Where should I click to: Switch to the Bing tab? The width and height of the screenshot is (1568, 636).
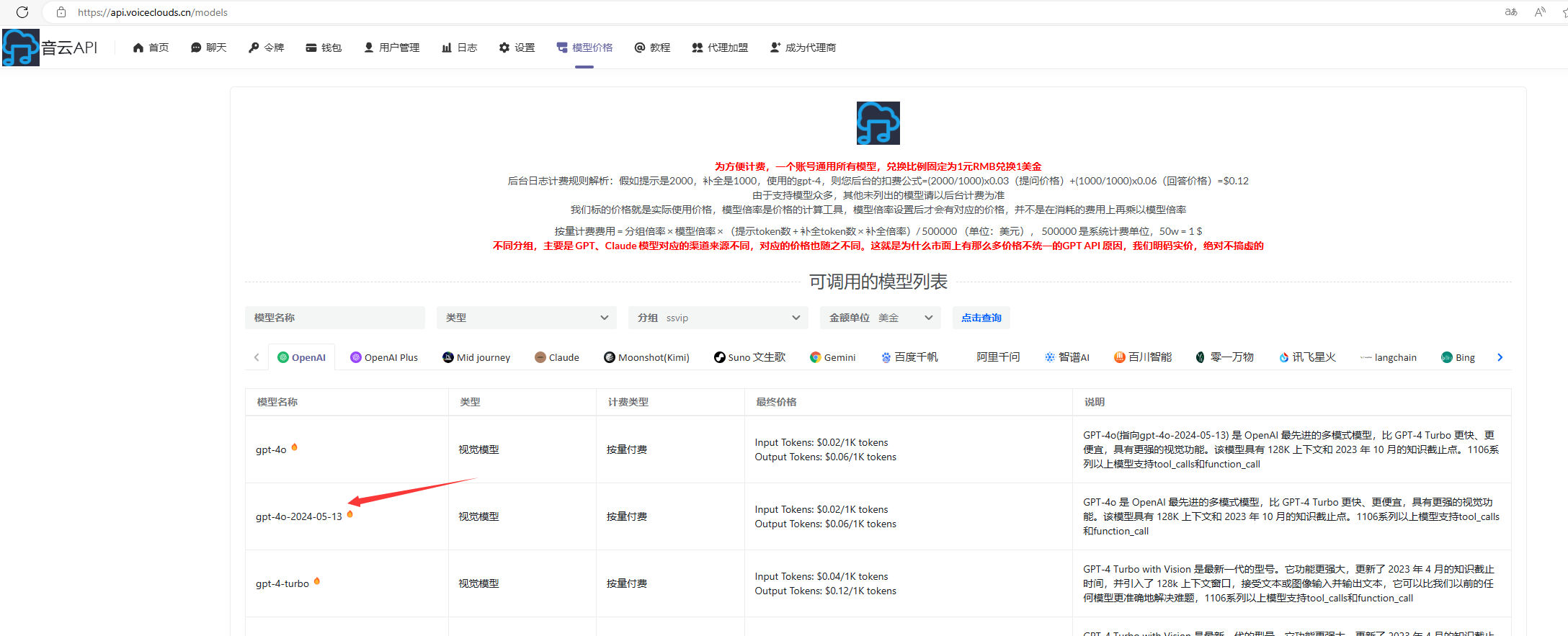[1458, 357]
